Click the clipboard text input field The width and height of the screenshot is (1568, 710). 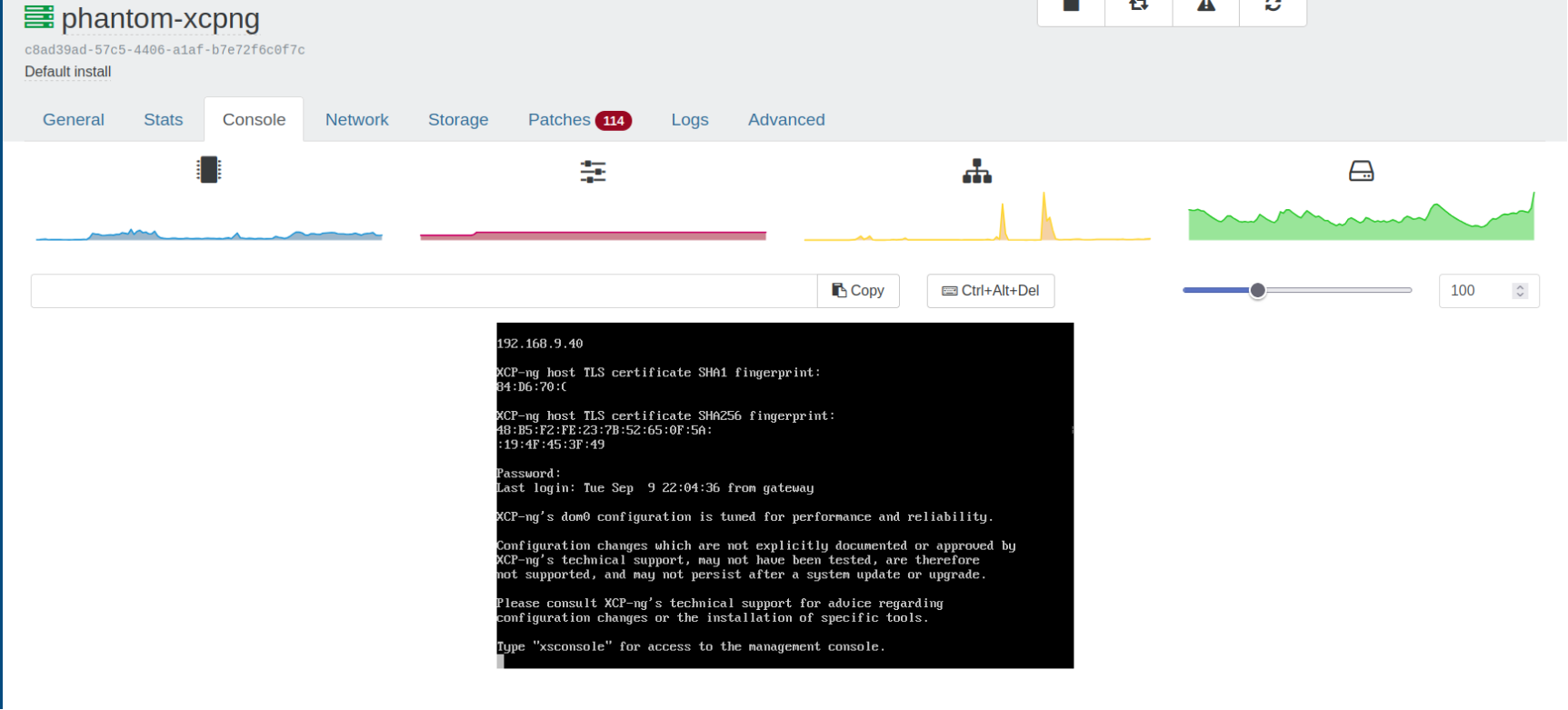coord(424,291)
